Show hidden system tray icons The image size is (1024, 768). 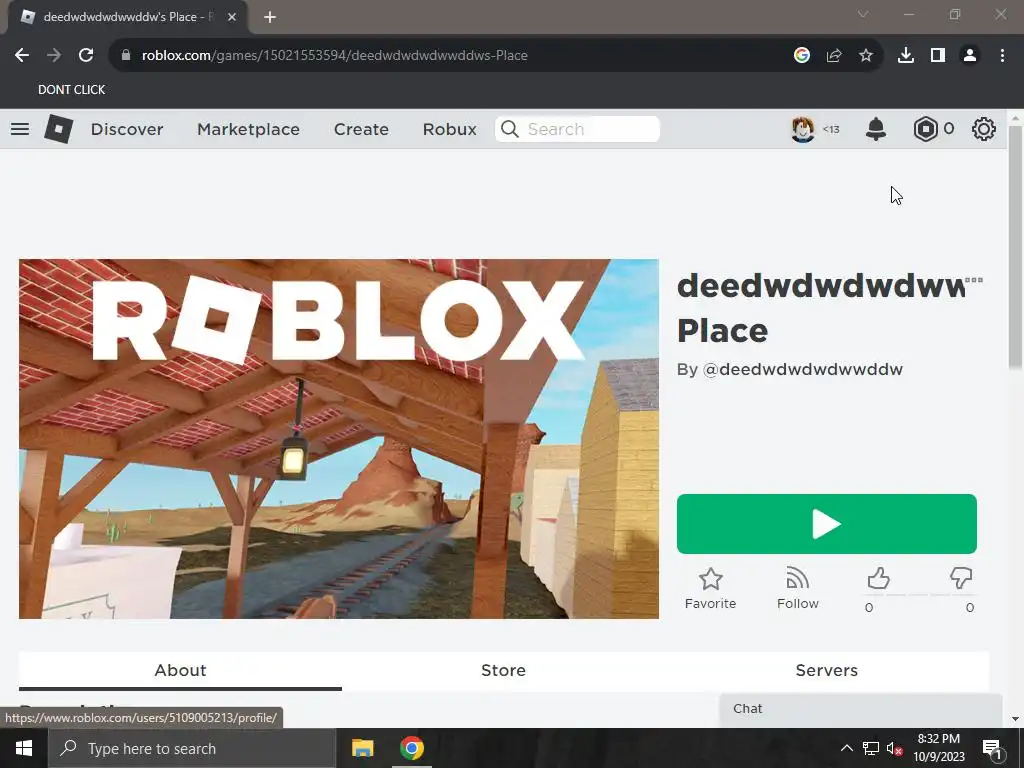pyautogui.click(x=846, y=748)
